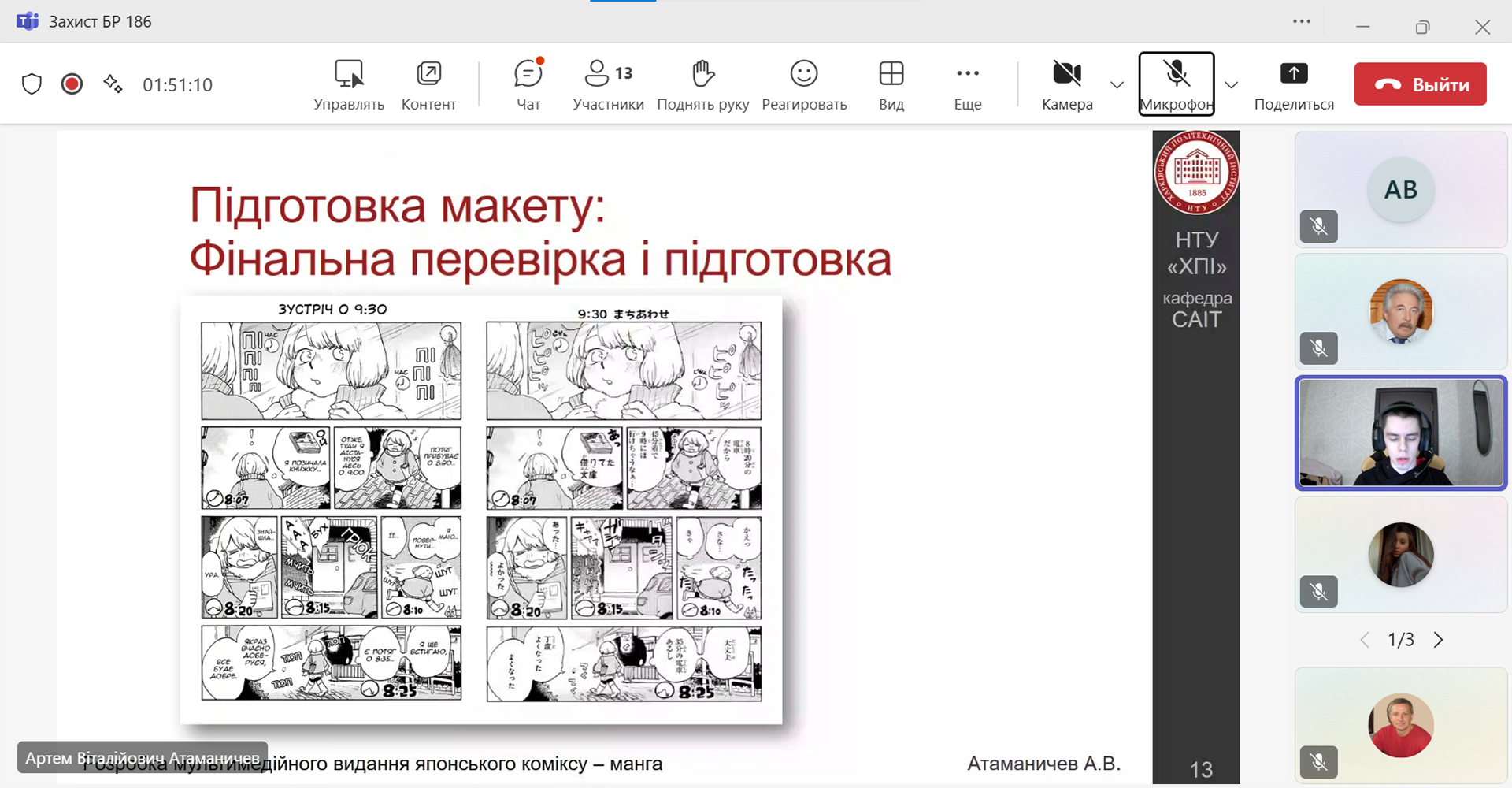Click the red recording indicator
1512x788 pixels.
click(x=72, y=84)
